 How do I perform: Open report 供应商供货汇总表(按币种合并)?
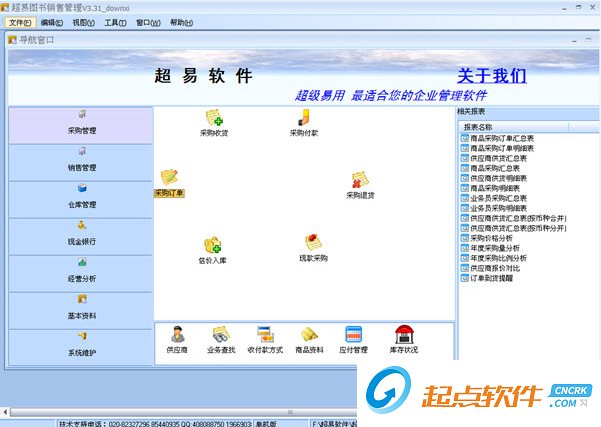514,218
